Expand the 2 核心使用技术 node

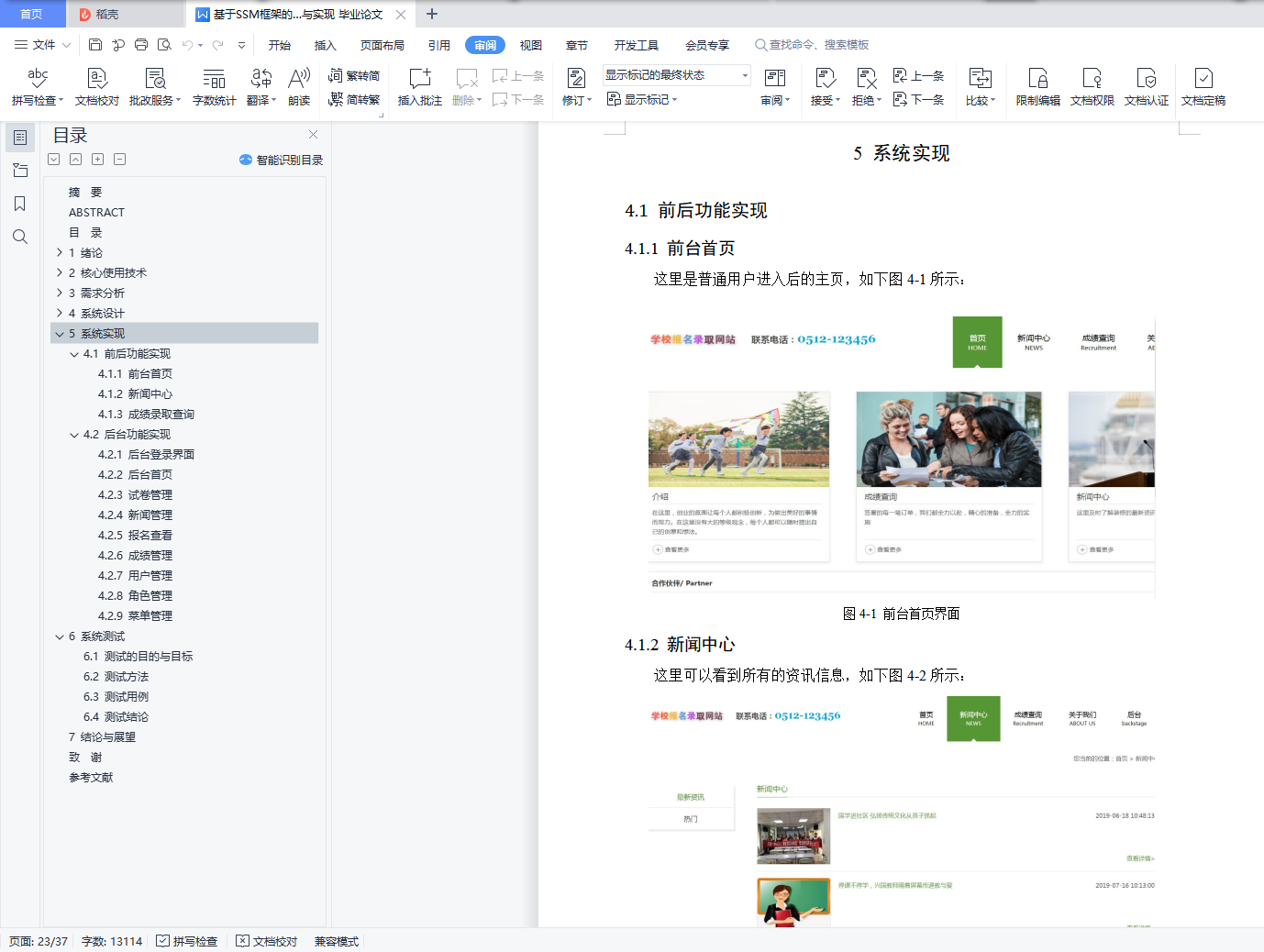click(x=60, y=272)
